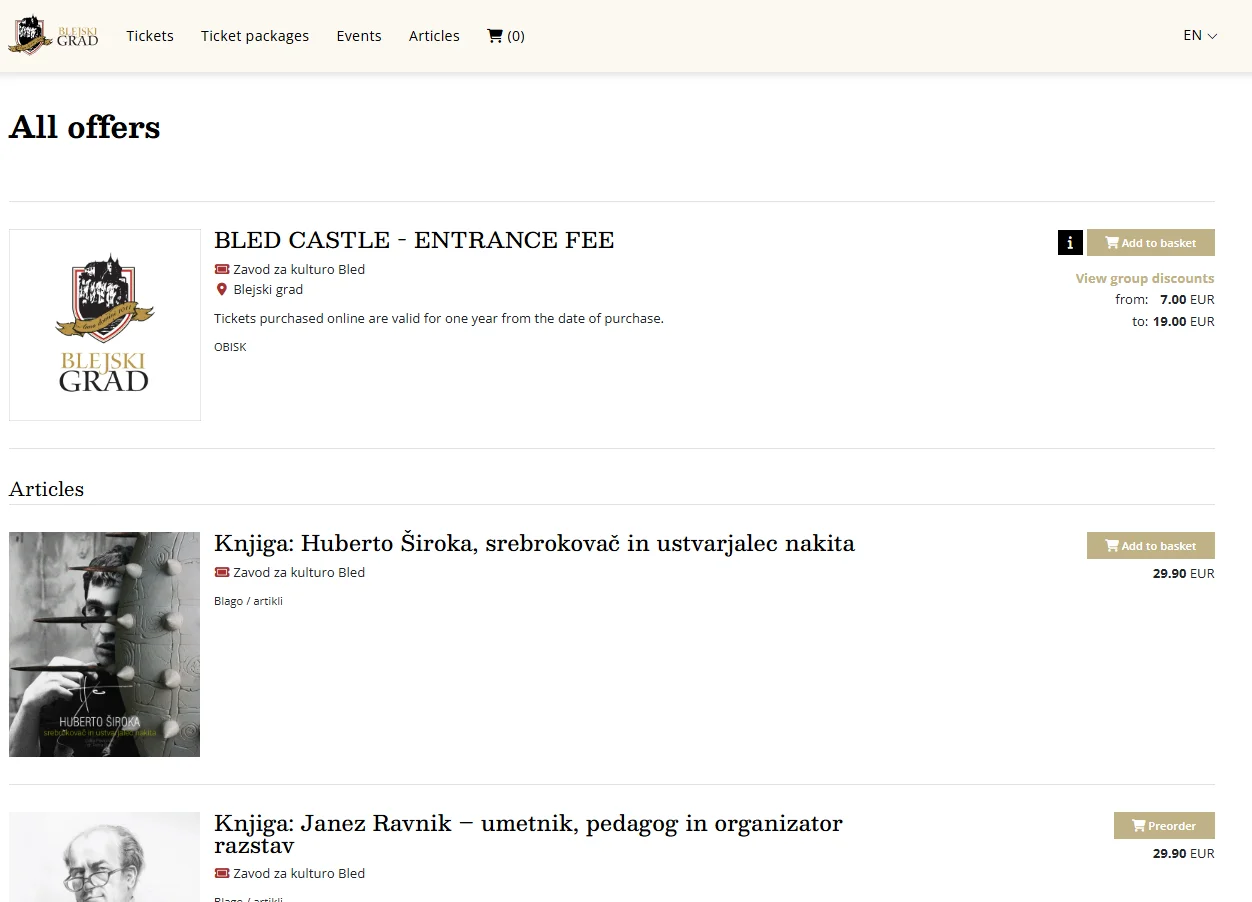
Task: Select Ticket packages in the navigation
Action: [254, 35]
